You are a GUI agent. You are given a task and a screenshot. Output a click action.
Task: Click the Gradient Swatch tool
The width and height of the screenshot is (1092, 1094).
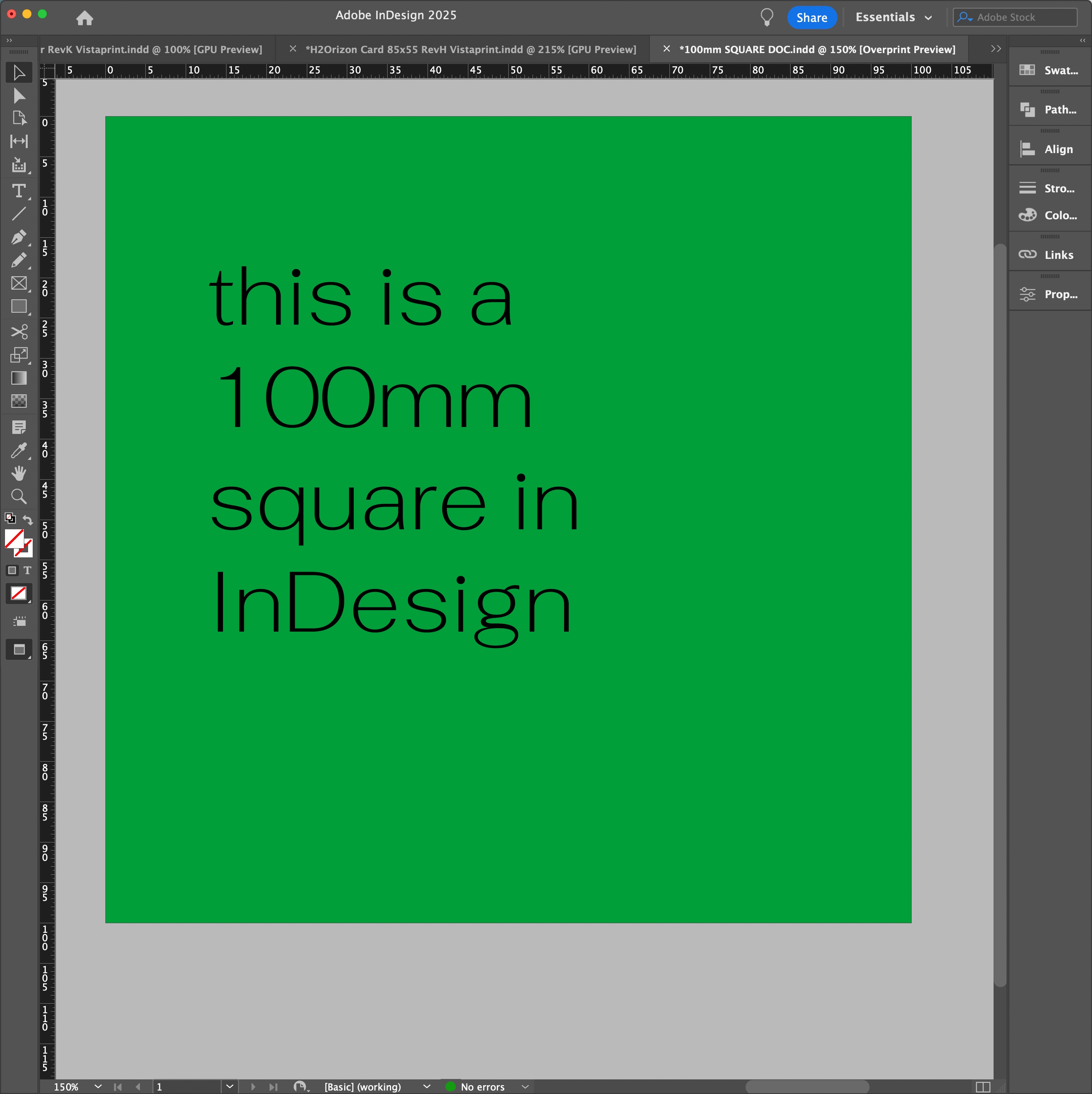click(x=19, y=378)
